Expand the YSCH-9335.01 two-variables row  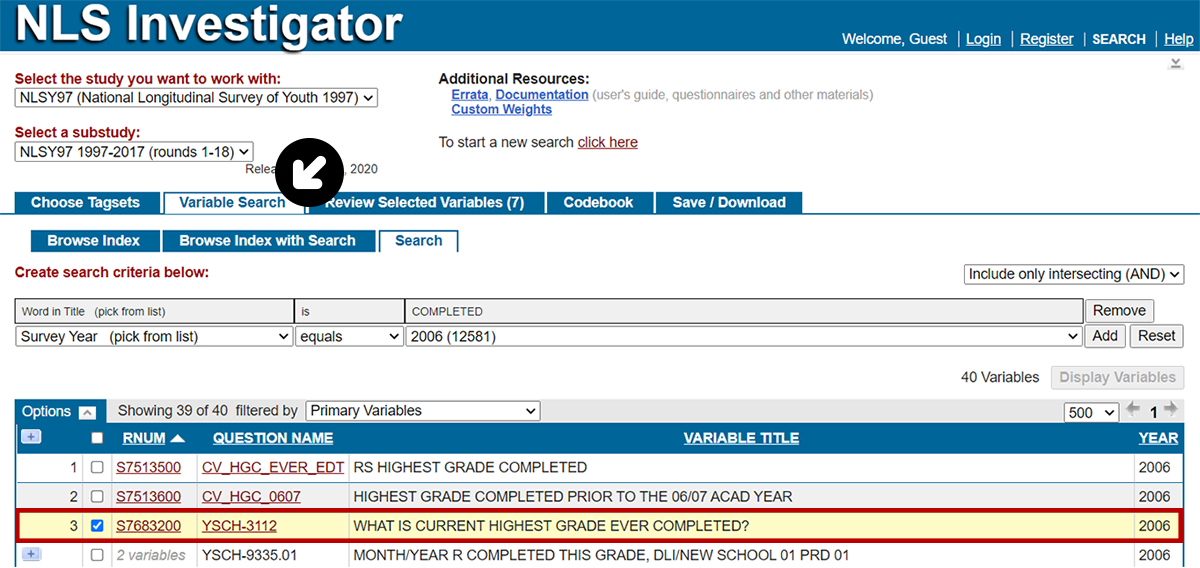(30, 554)
